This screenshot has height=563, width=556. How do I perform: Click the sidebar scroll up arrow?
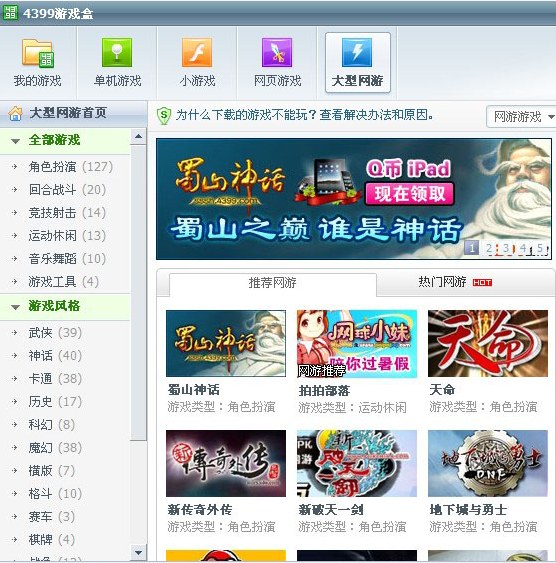(x=139, y=137)
